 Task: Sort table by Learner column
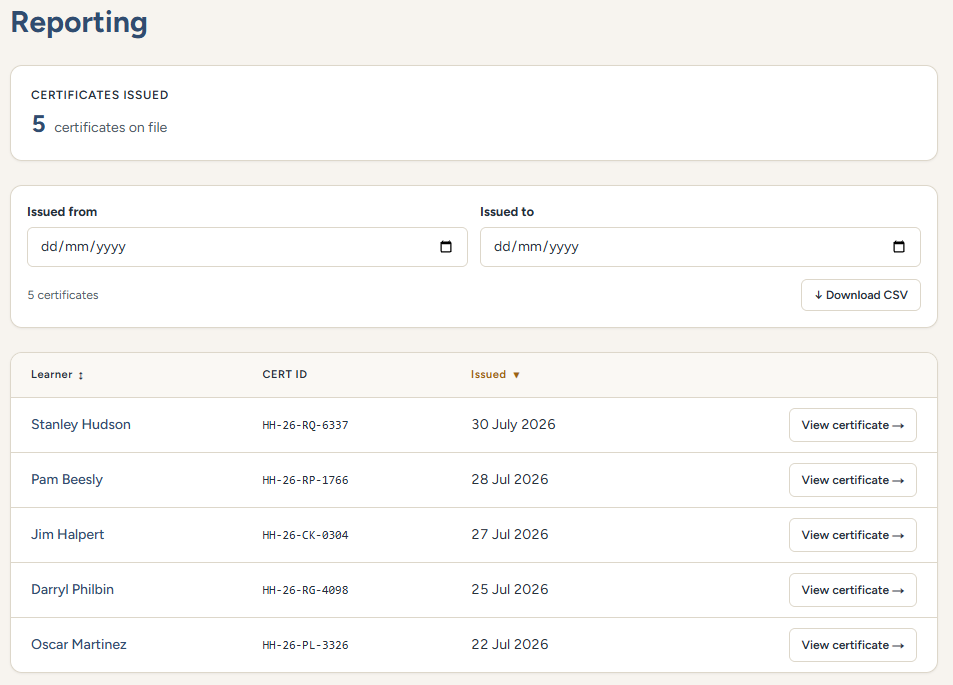point(57,374)
